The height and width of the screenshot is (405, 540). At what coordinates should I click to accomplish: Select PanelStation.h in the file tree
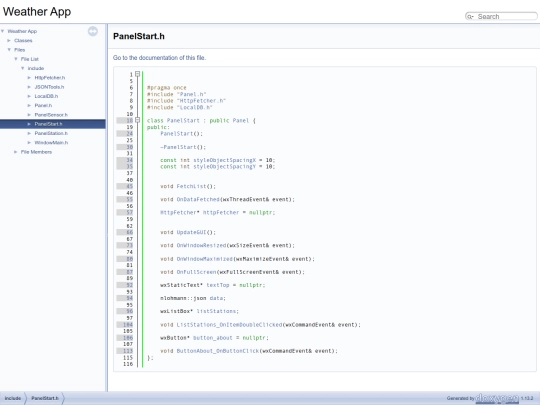pyautogui.click(x=51, y=133)
